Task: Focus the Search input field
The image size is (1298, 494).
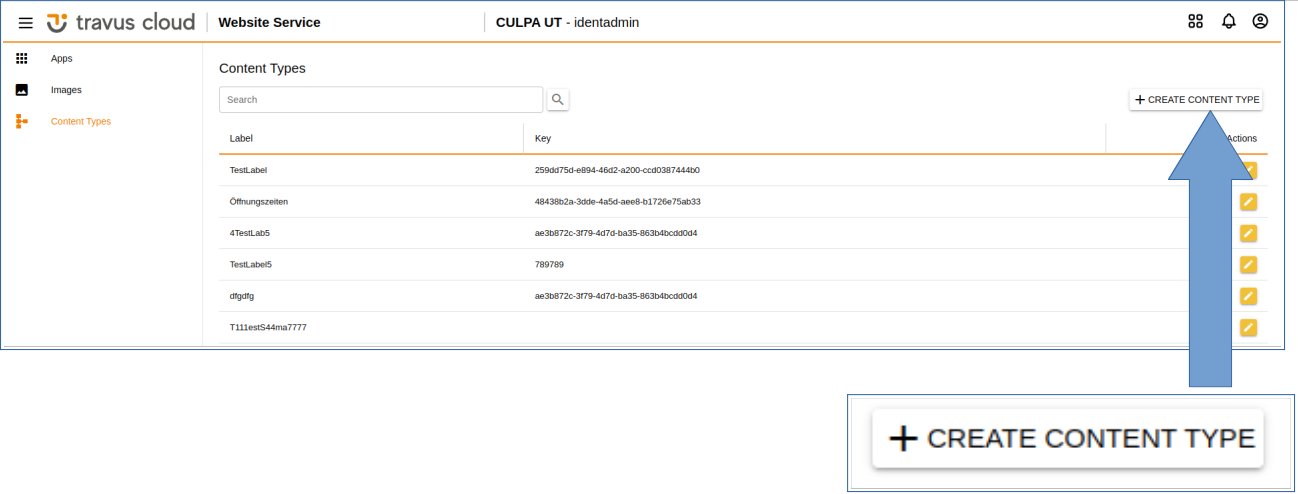Action: pyautogui.click(x=380, y=100)
